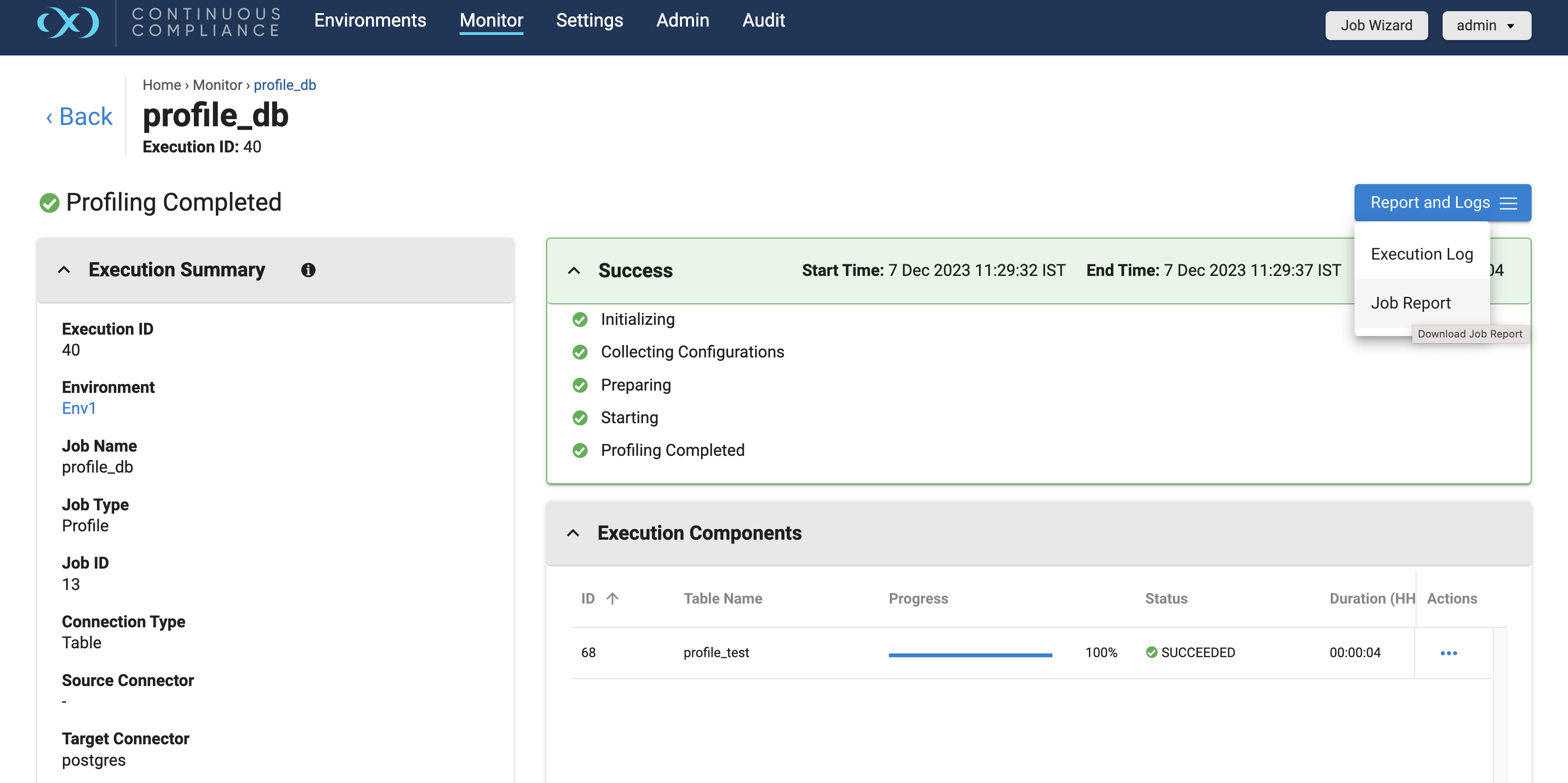Collapse the Execution Components section
The height and width of the screenshot is (783, 1568).
[x=573, y=533]
